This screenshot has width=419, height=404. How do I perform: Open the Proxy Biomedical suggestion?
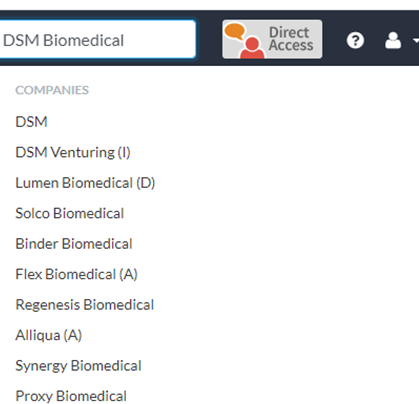coord(71,396)
